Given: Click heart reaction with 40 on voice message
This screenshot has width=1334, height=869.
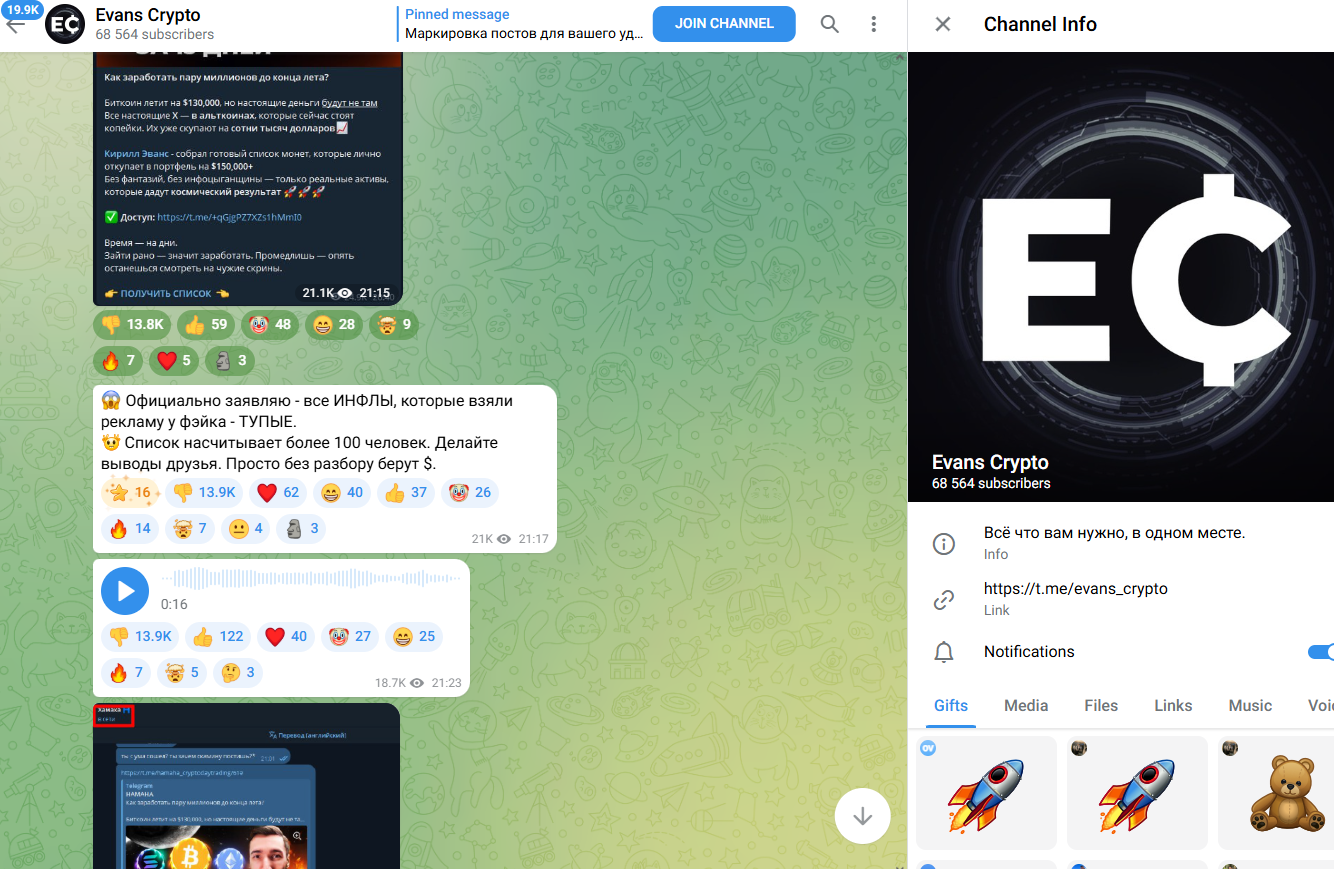Looking at the screenshot, I should pyautogui.click(x=286, y=636).
